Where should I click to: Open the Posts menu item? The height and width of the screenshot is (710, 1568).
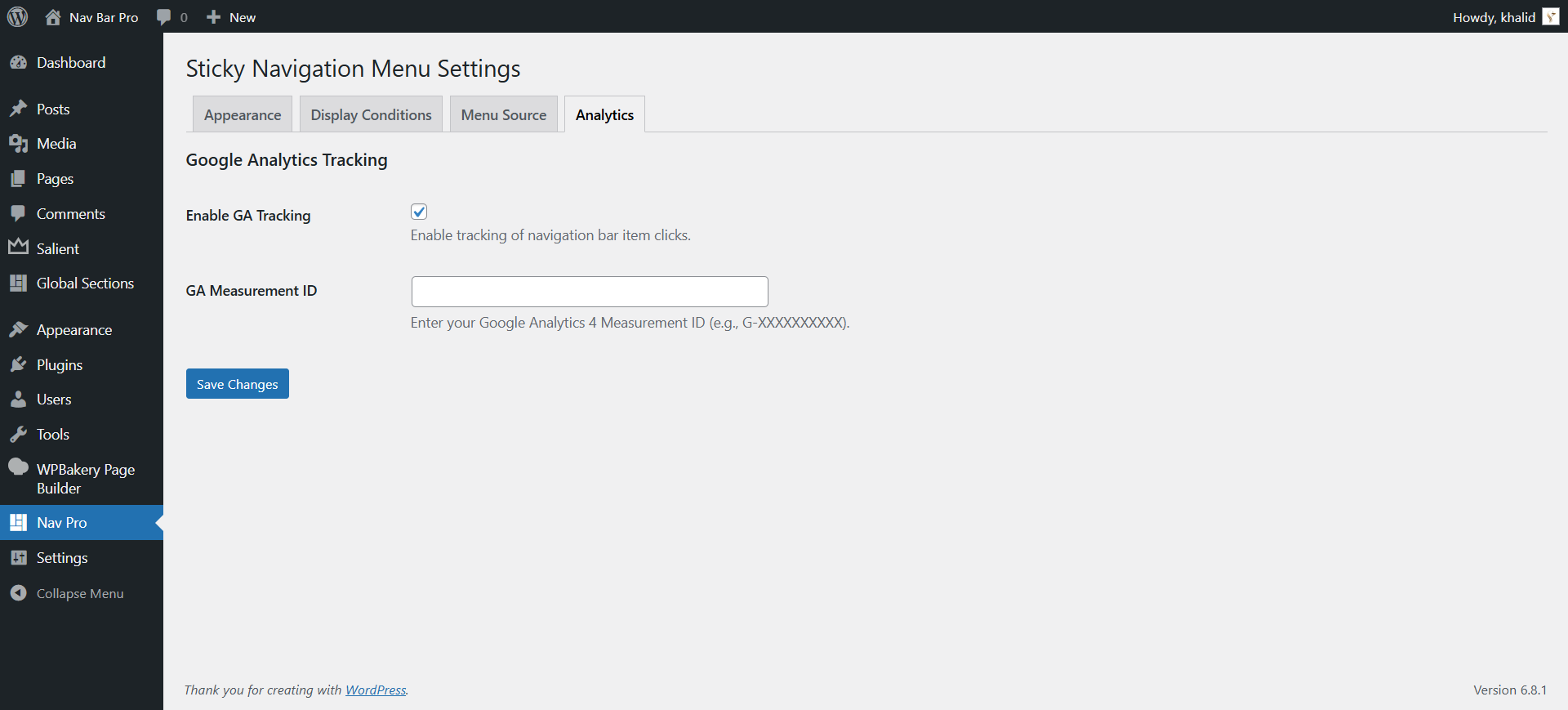pos(82,109)
